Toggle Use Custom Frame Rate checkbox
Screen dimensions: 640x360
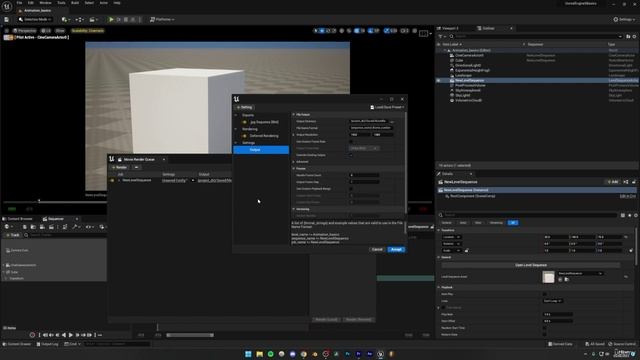click(x=351, y=142)
